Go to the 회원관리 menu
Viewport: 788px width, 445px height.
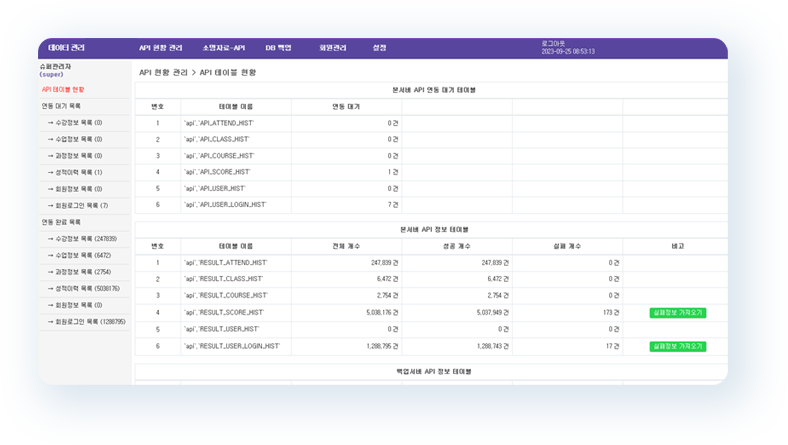pyautogui.click(x=332, y=48)
